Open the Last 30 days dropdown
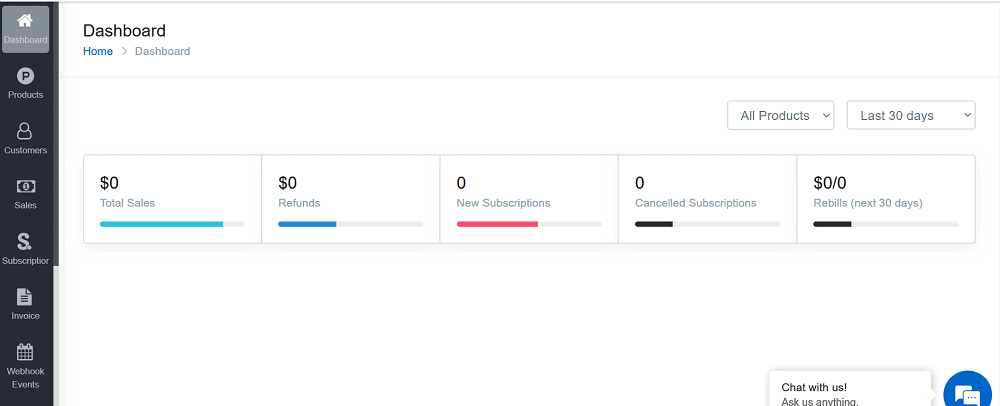The image size is (1000, 406). tap(911, 115)
